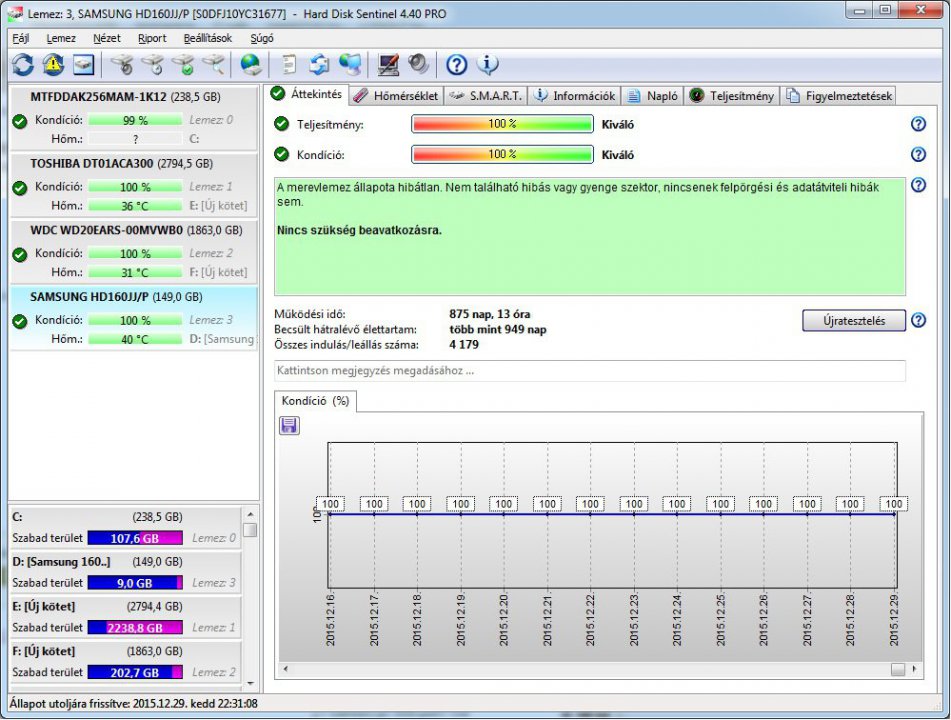Switch to the Hőmérséklet tab
The image size is (951, 720).
[396, 96]
